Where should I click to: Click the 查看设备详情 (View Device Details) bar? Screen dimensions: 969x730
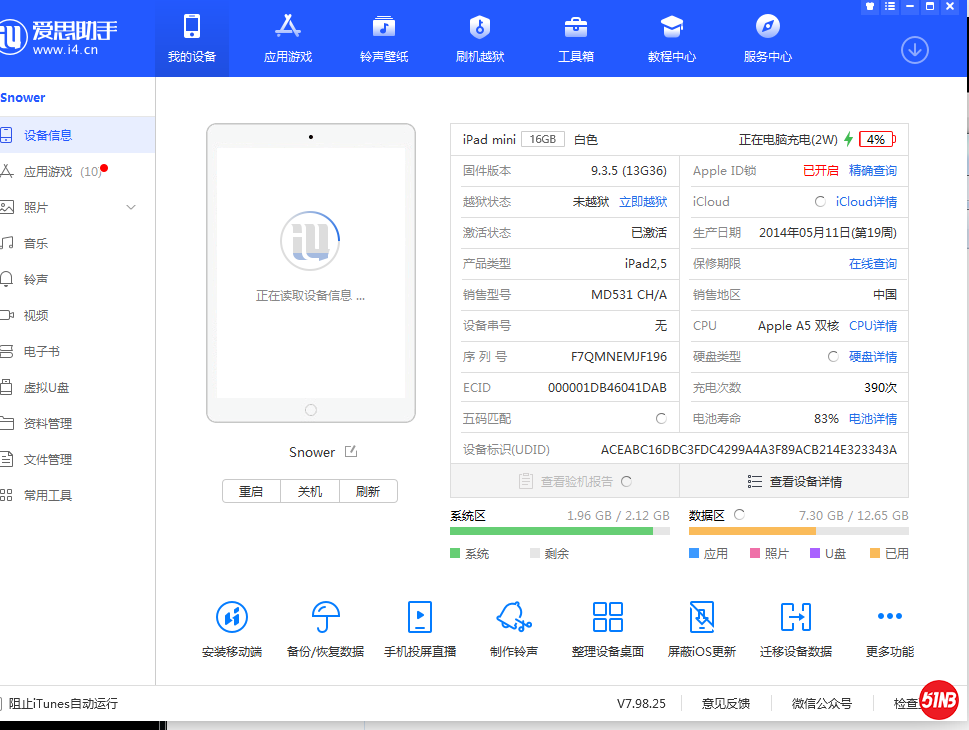point(794,481)
